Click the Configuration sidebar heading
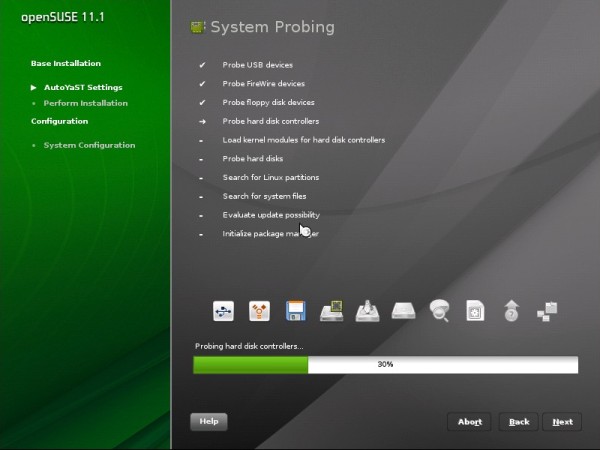Screen dimensions: 600x450 coord(60,121)
